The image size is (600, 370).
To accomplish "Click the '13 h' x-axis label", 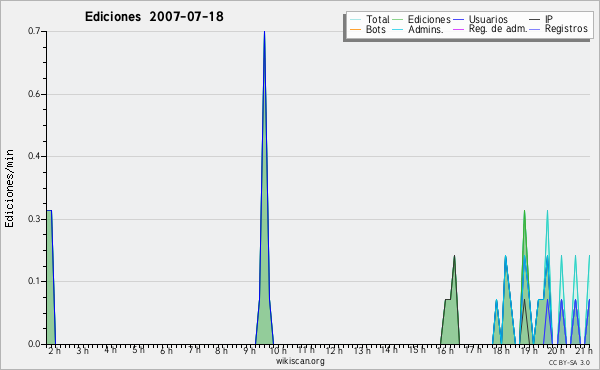I will click(362, 350).
